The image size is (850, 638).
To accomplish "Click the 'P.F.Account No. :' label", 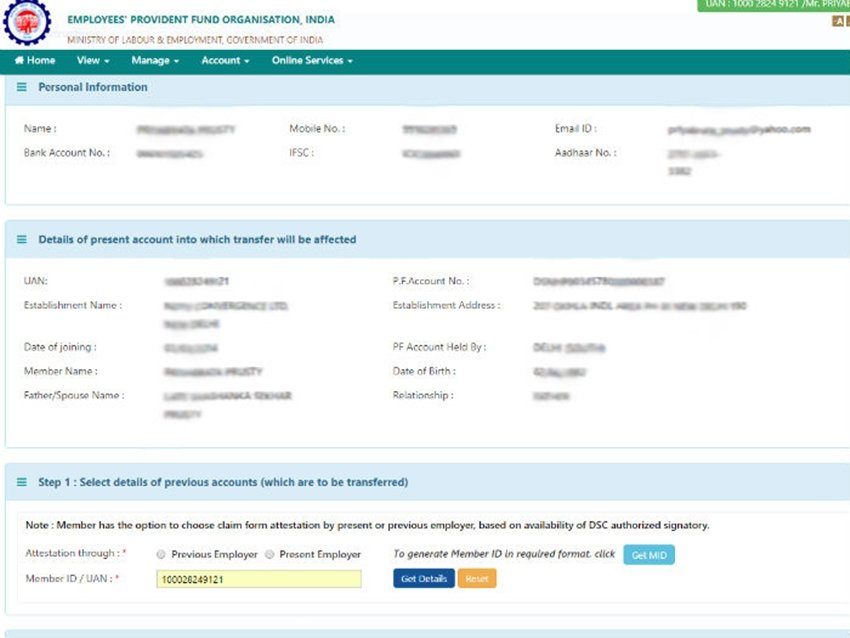I will coord(431,281).
